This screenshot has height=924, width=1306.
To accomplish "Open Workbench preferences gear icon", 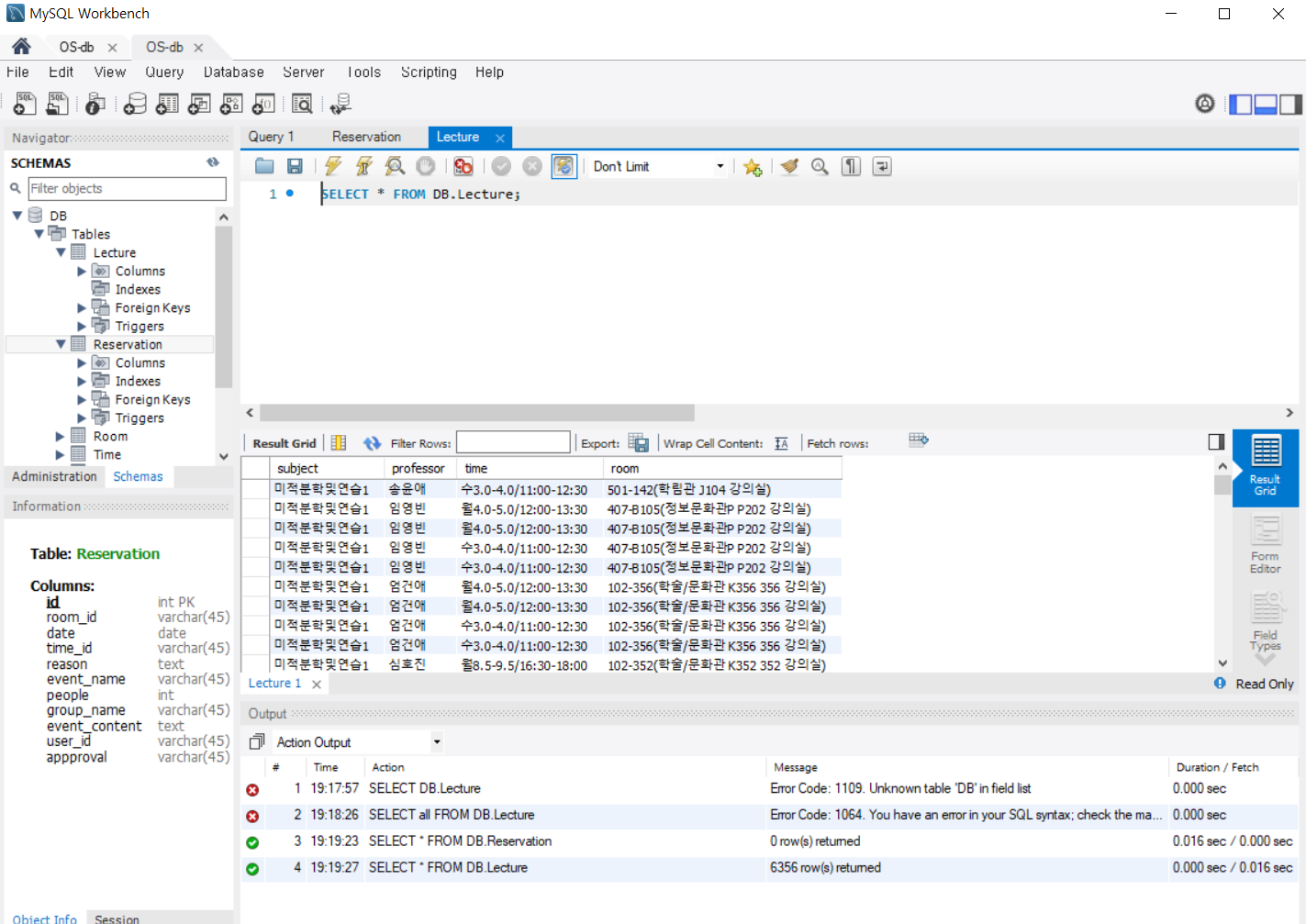I will (x=1205, y=104).
